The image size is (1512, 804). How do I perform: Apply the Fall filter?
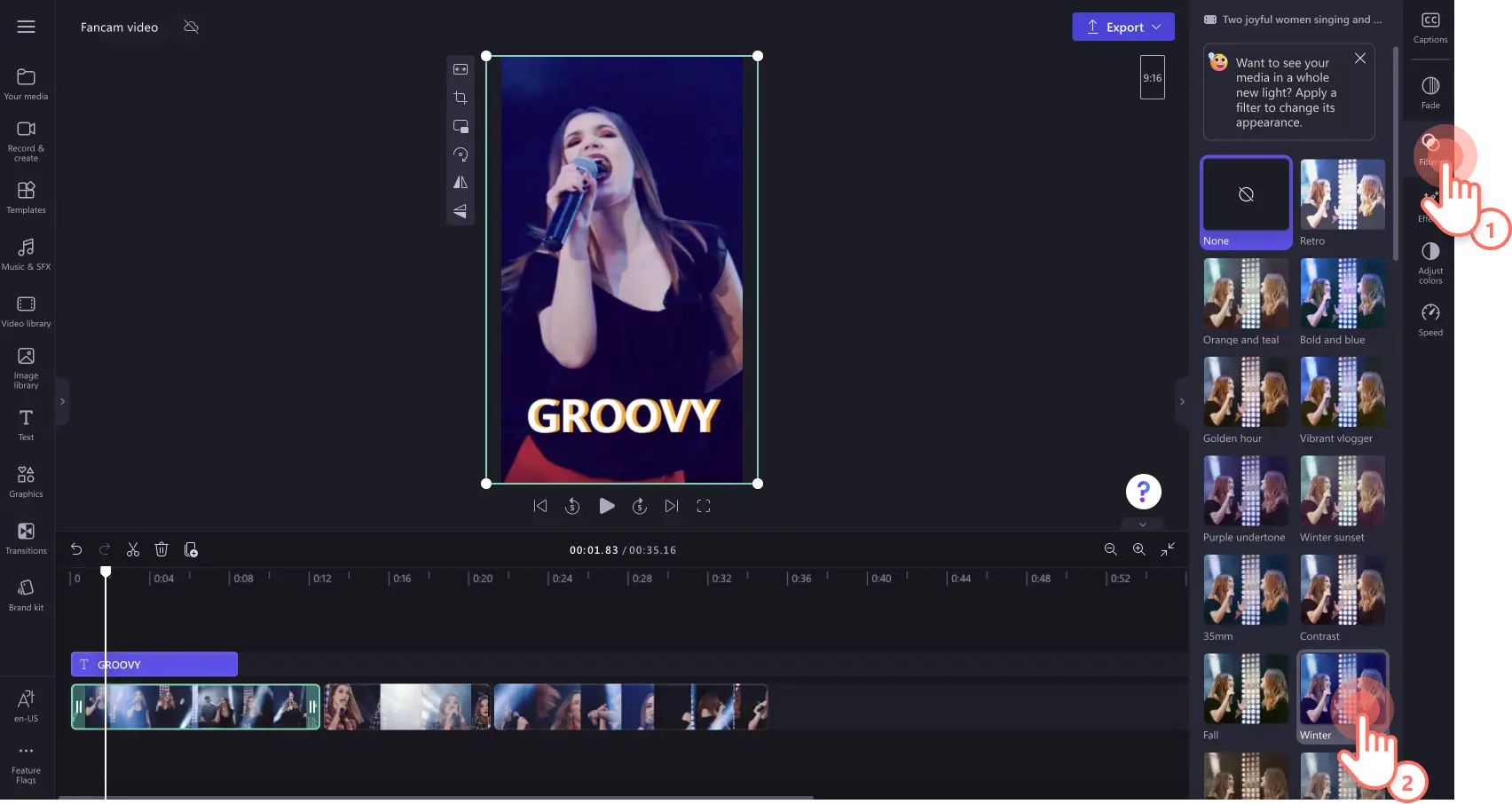coord(1246,697)
